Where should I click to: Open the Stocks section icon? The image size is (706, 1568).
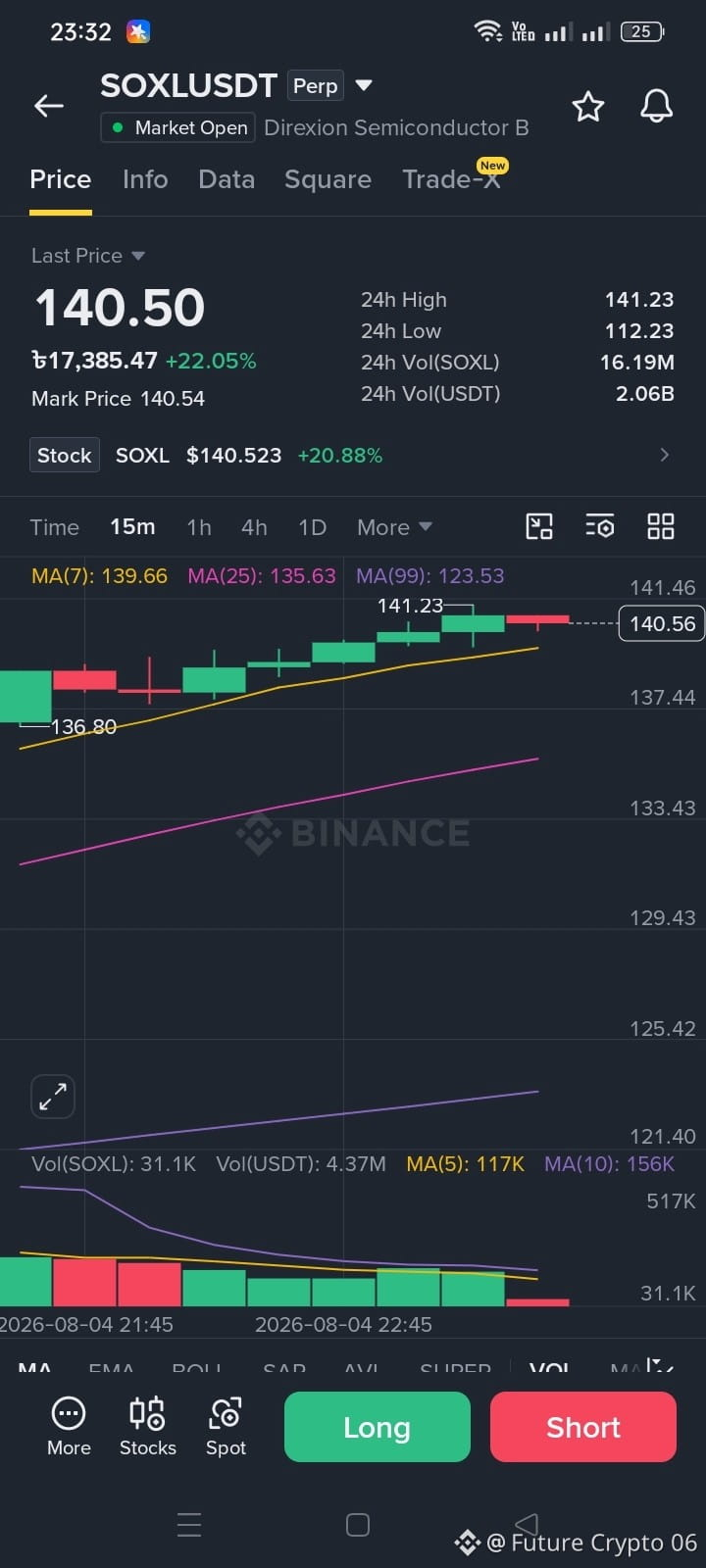[148, 1426]
